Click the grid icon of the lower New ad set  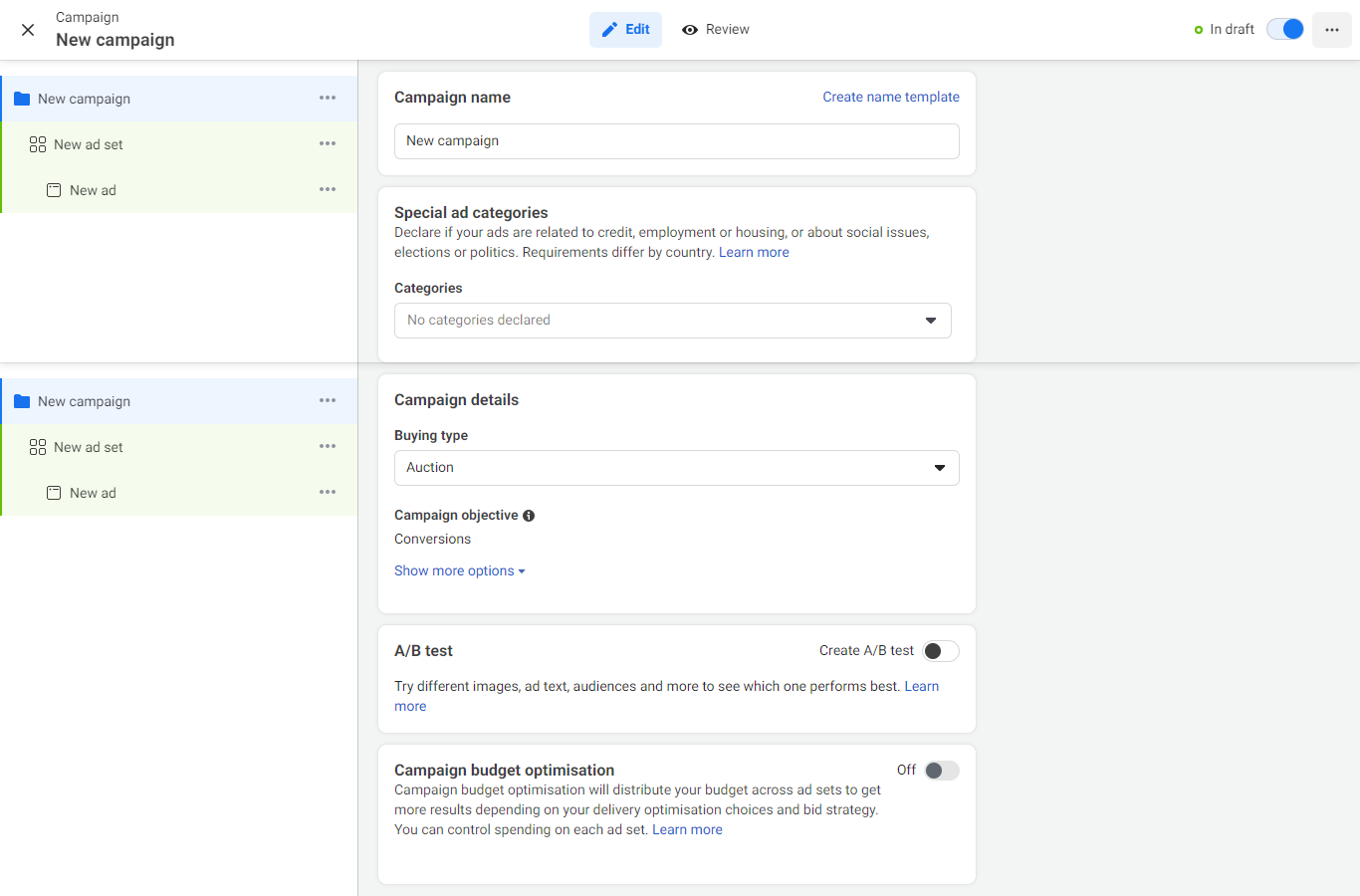pos(38,447)
